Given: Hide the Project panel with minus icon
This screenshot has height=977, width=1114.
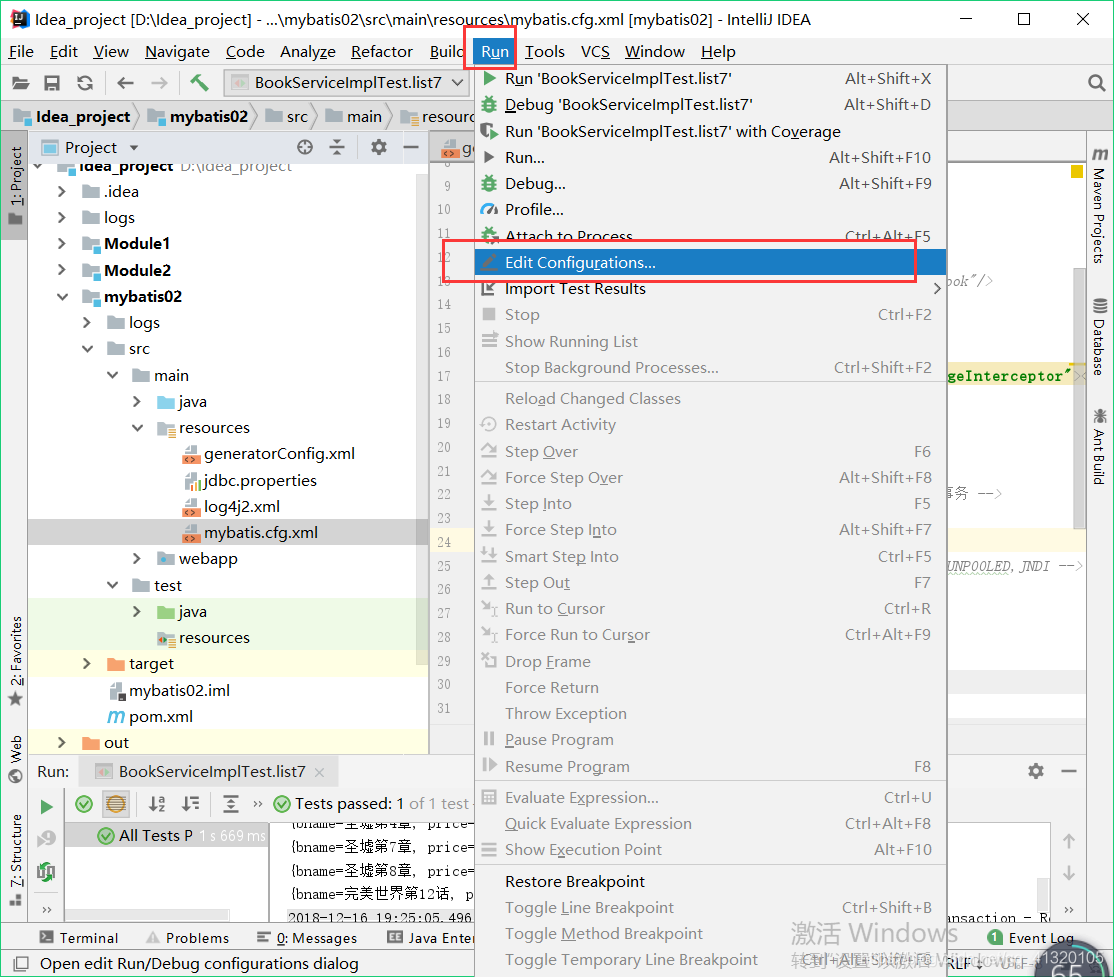Looking at the screenshot, I should 411,147.
